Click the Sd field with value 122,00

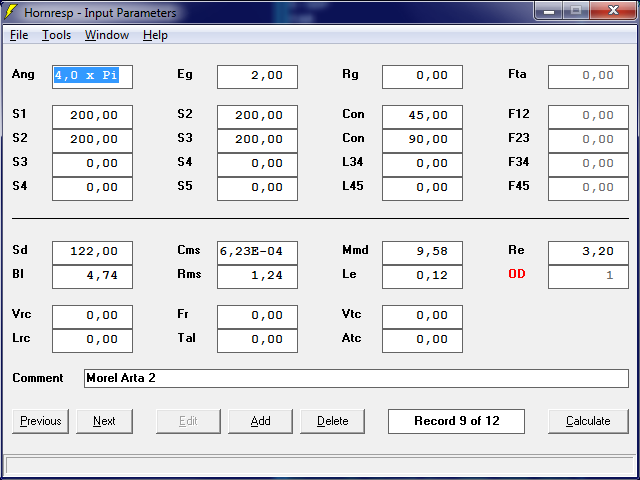(92, 252)
